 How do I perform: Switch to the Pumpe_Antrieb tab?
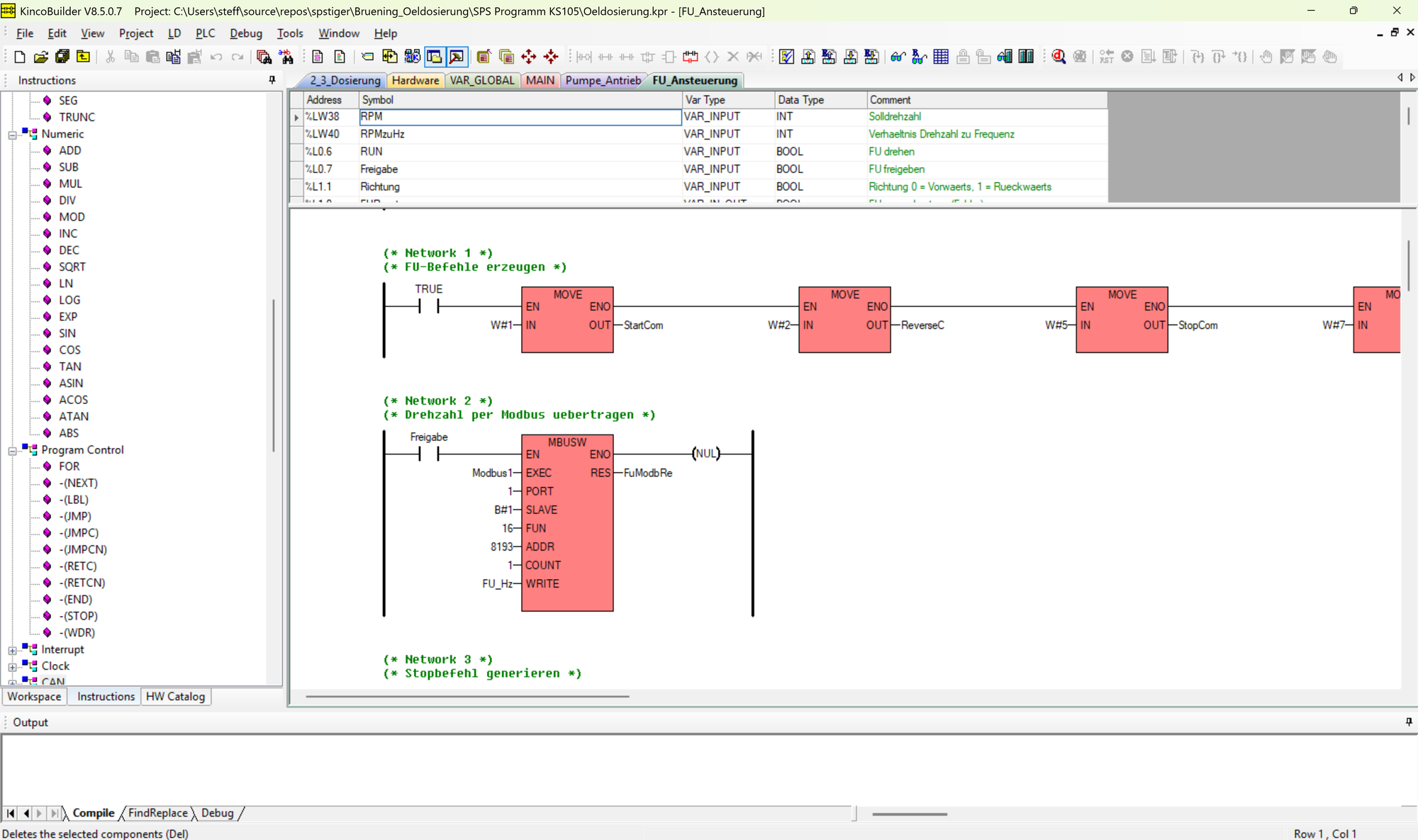click(x=602, y=80)
